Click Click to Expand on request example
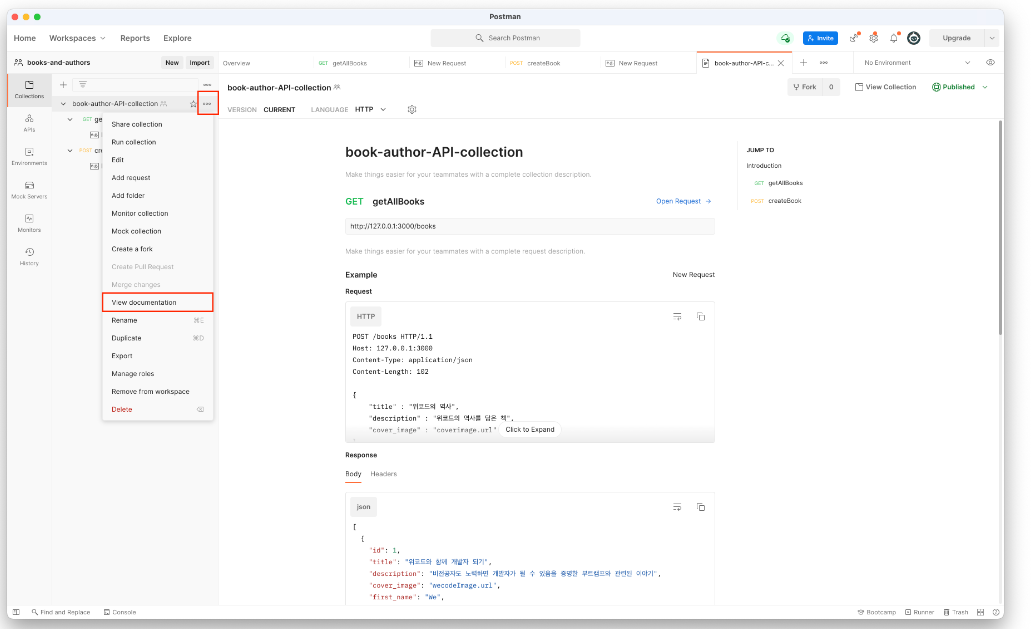This screenshot has height=629, width=1033. [530, 429]
